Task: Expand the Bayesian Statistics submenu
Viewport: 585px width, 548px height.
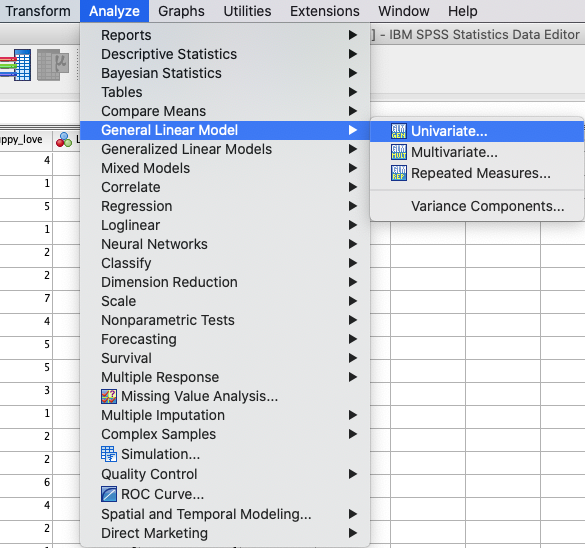Action: tap(225, 73)
